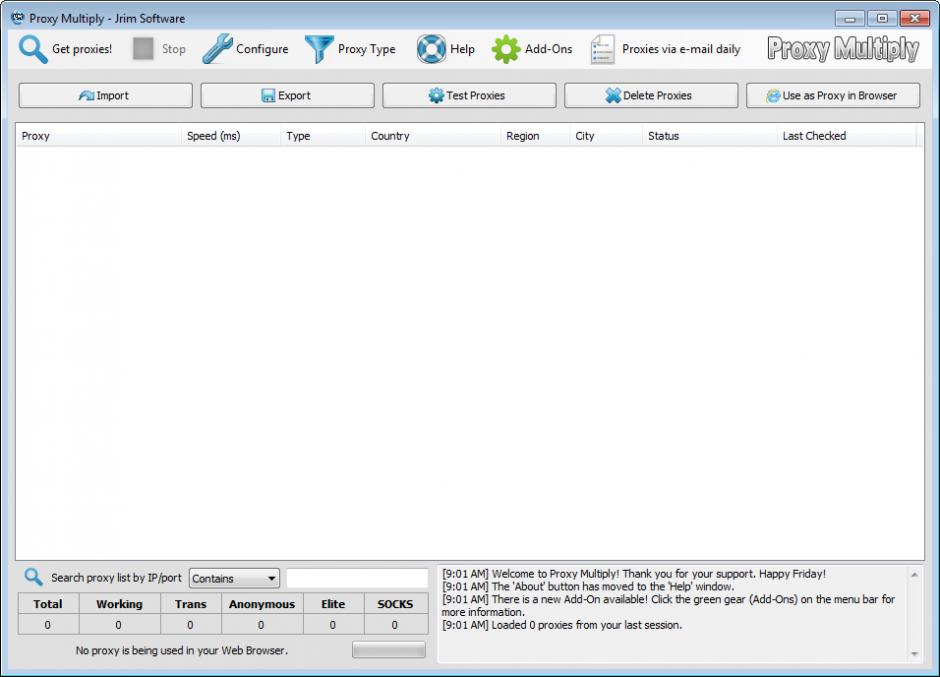Screen dimensions: 940x677
Task: Click the search magnifier icon near proxy search
Action: click(x=33, y=577)
